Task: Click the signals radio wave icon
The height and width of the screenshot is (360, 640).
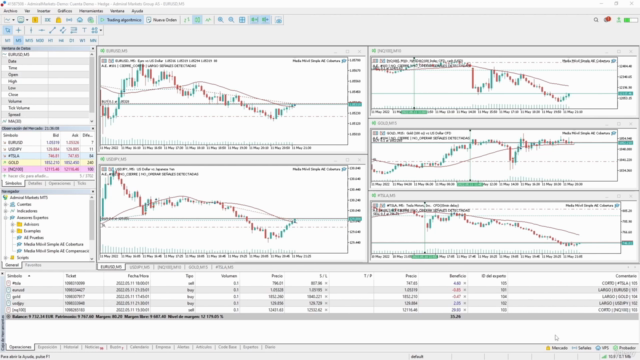Action: pos(69,20)
